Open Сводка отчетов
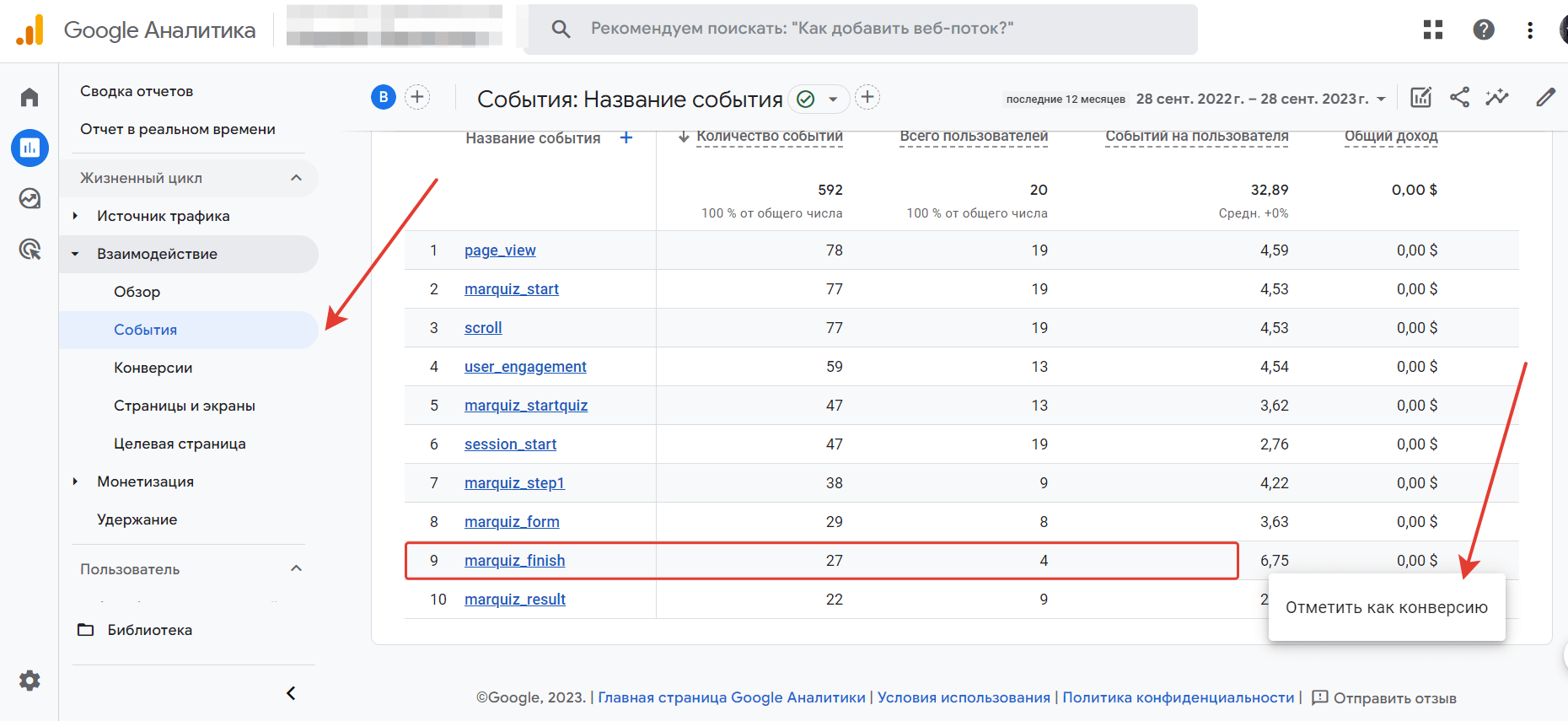 pos(137,91)
